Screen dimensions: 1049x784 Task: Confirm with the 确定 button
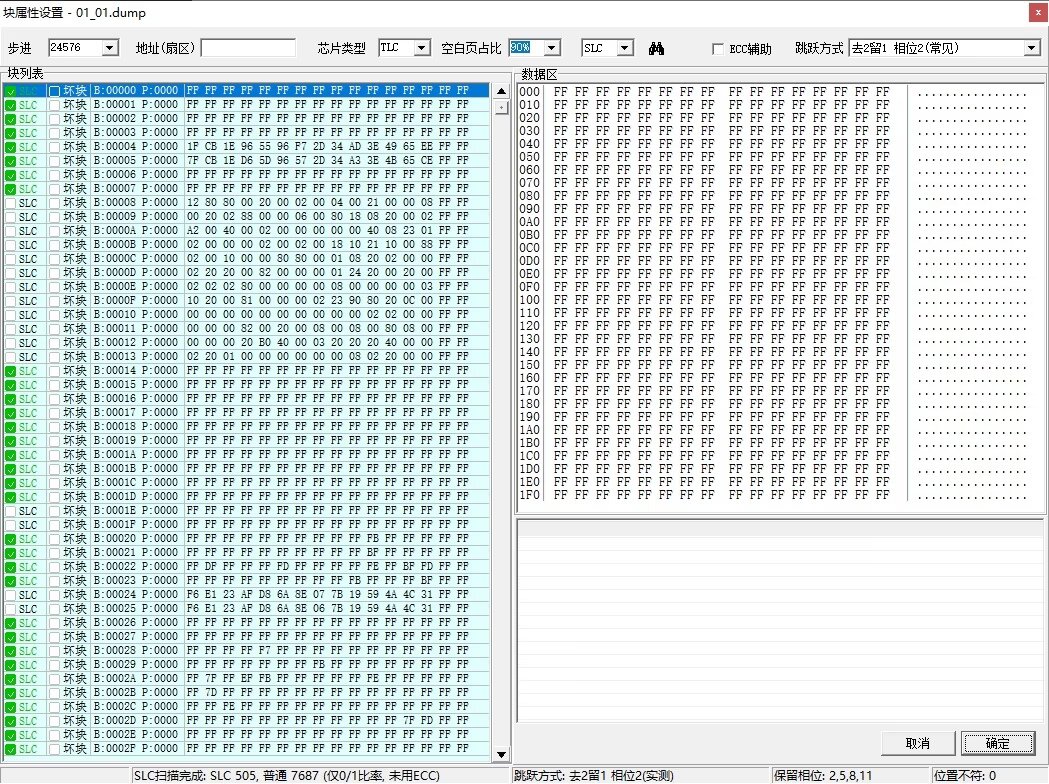point(997,743)
